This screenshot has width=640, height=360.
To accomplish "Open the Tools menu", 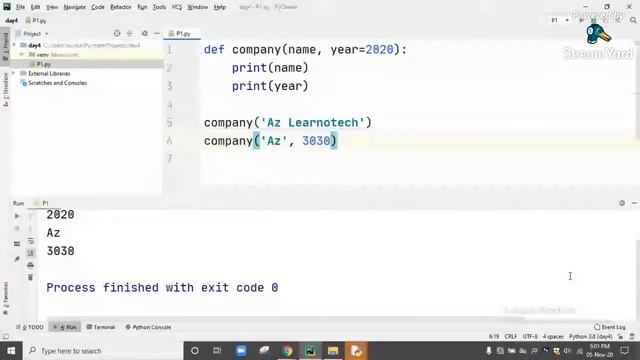I will pyautogui.click(x=159, y=7).
